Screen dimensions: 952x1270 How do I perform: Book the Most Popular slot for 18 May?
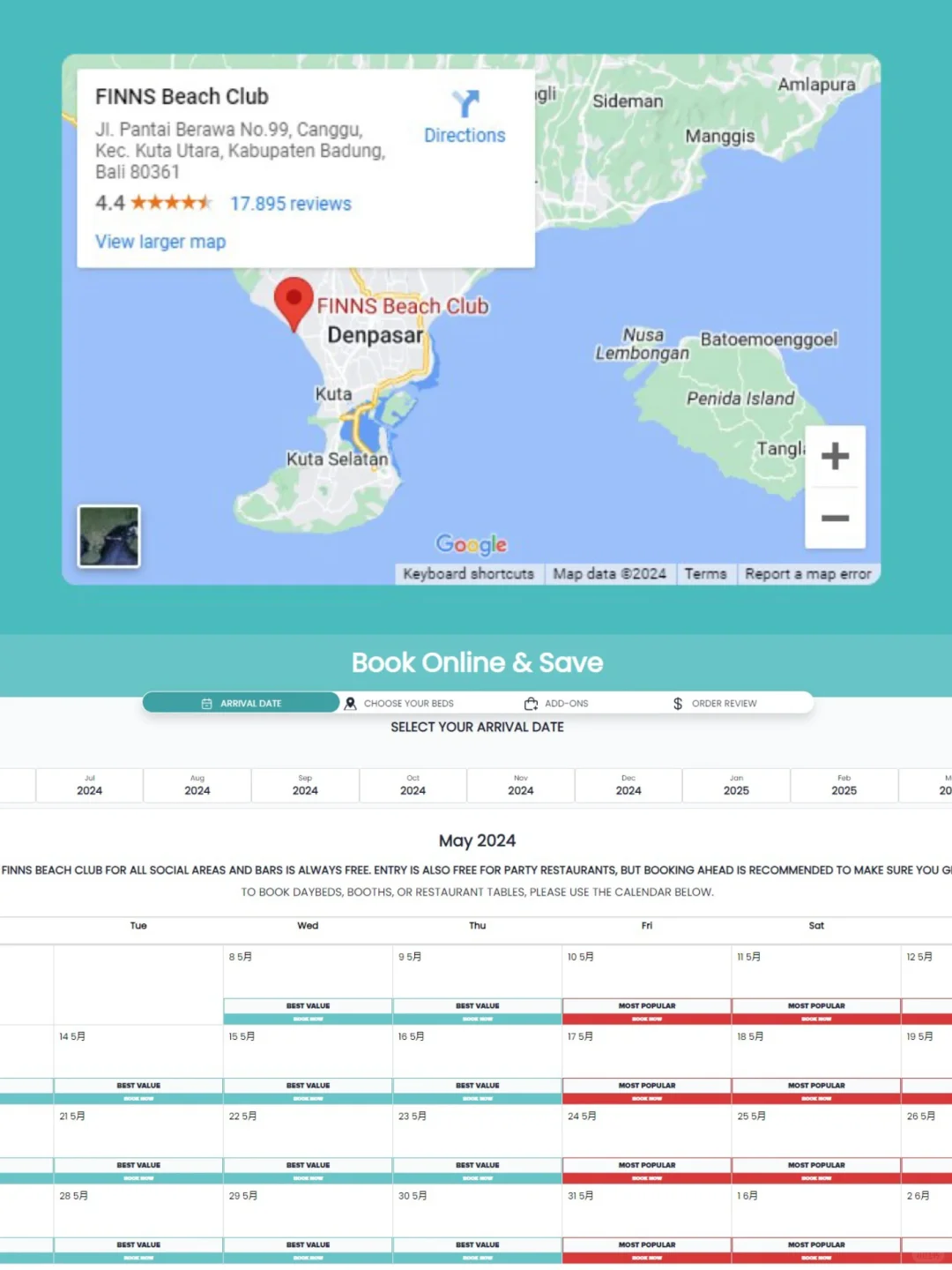[816, 1091]
